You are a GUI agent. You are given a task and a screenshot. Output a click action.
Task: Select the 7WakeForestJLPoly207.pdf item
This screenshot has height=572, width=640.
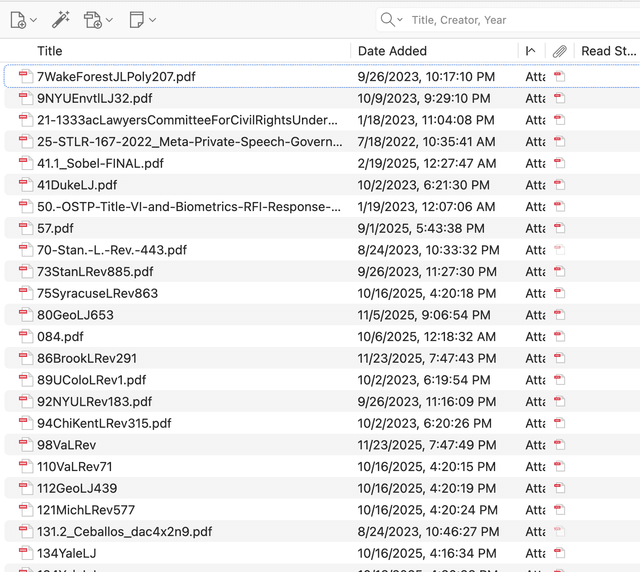(116, 76)
